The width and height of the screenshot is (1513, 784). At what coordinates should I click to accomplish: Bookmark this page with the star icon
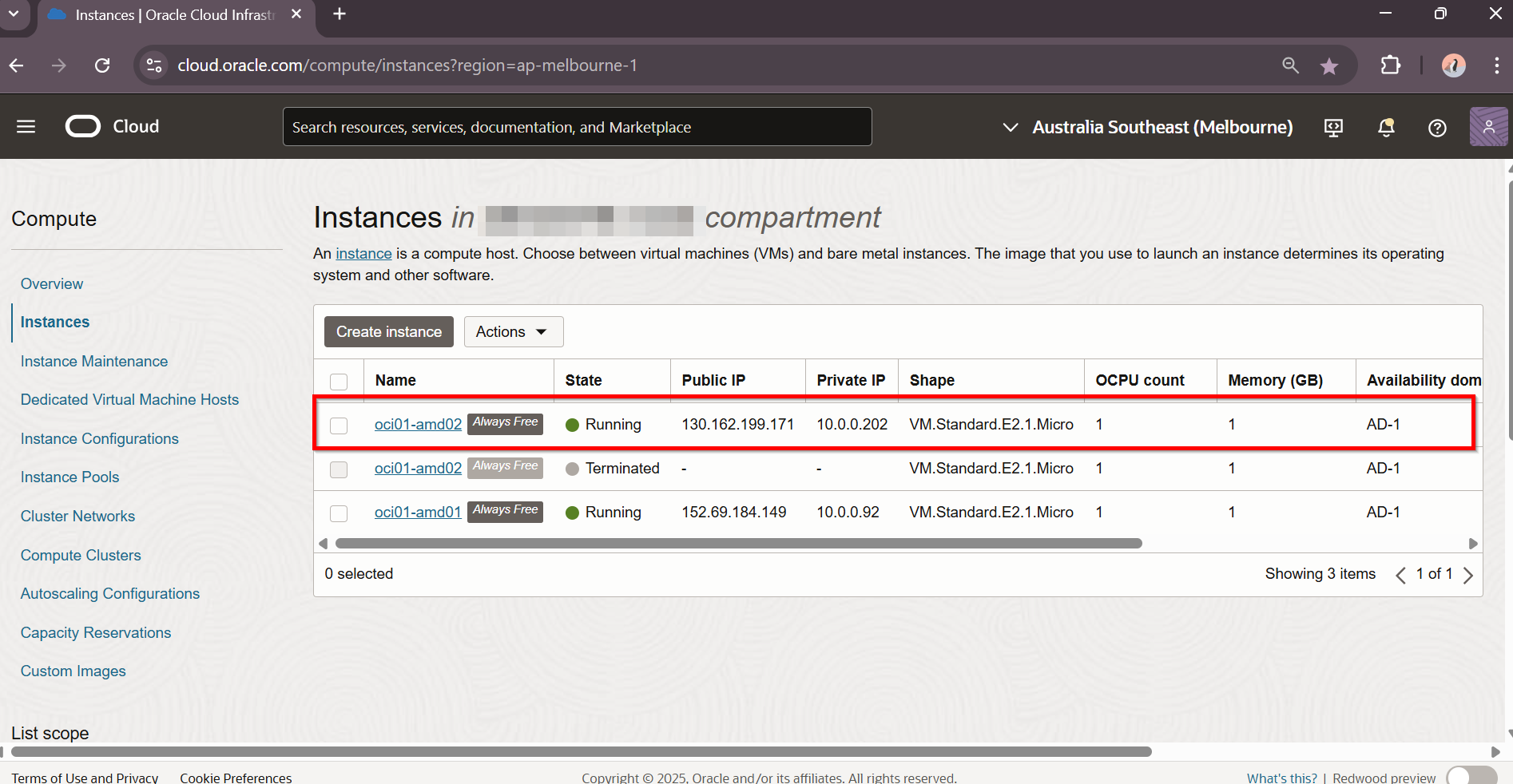click(x=1329, y=66)
